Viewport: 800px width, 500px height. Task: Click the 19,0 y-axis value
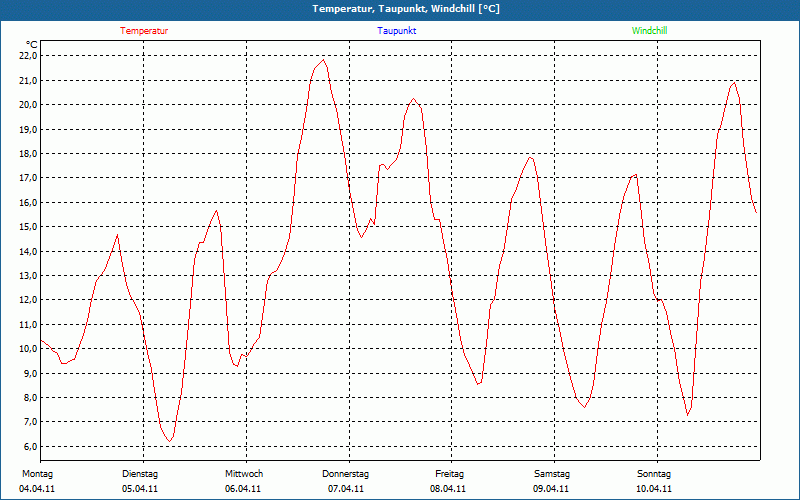click(28, 129)
